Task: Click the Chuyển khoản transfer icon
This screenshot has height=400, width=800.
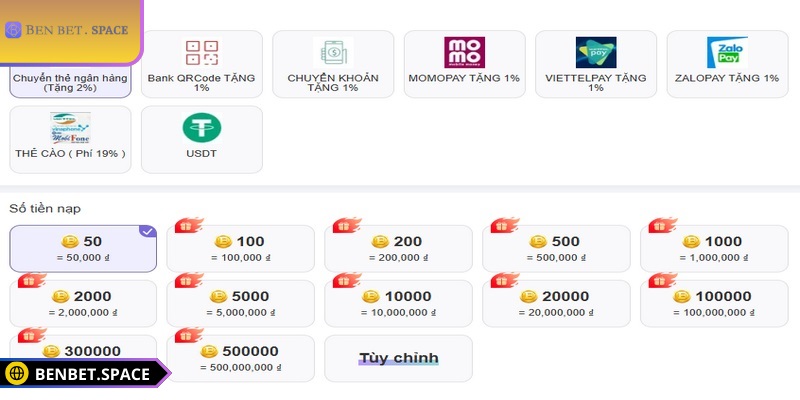Action: coord(333,52)
